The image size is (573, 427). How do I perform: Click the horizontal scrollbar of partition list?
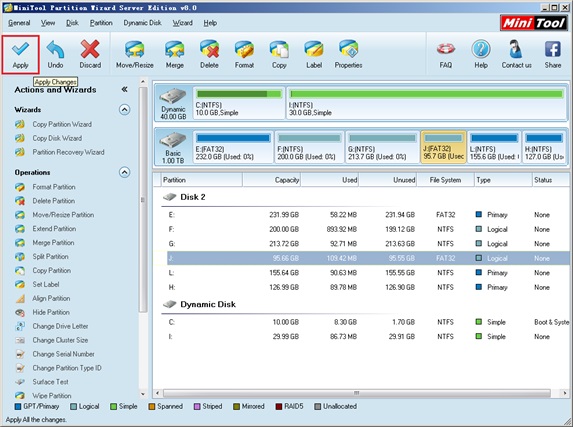coord(357,393)
